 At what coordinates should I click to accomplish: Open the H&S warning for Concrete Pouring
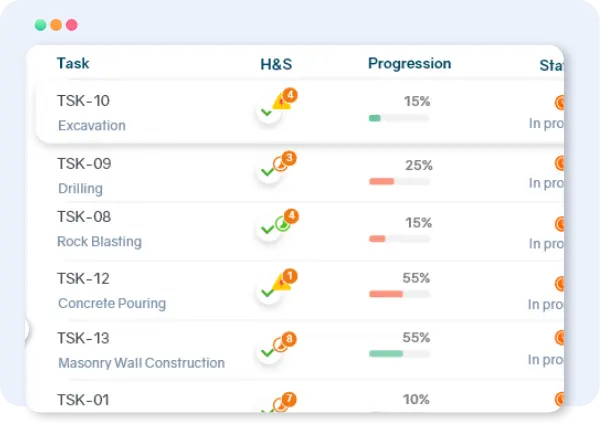(270, 289)
